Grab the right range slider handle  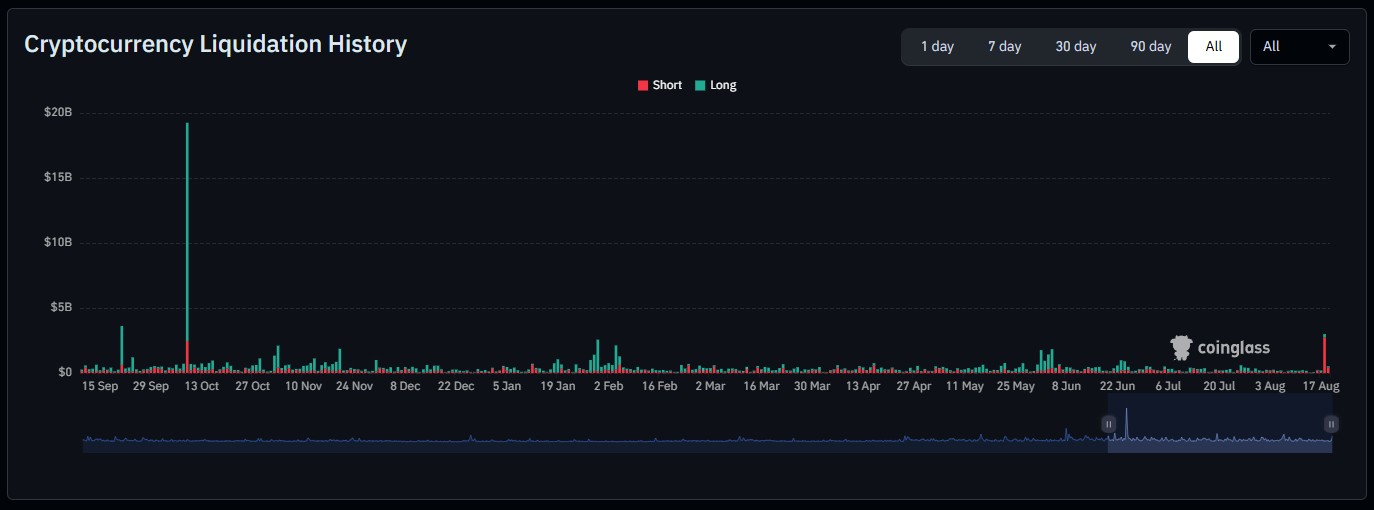[1331, 424]
